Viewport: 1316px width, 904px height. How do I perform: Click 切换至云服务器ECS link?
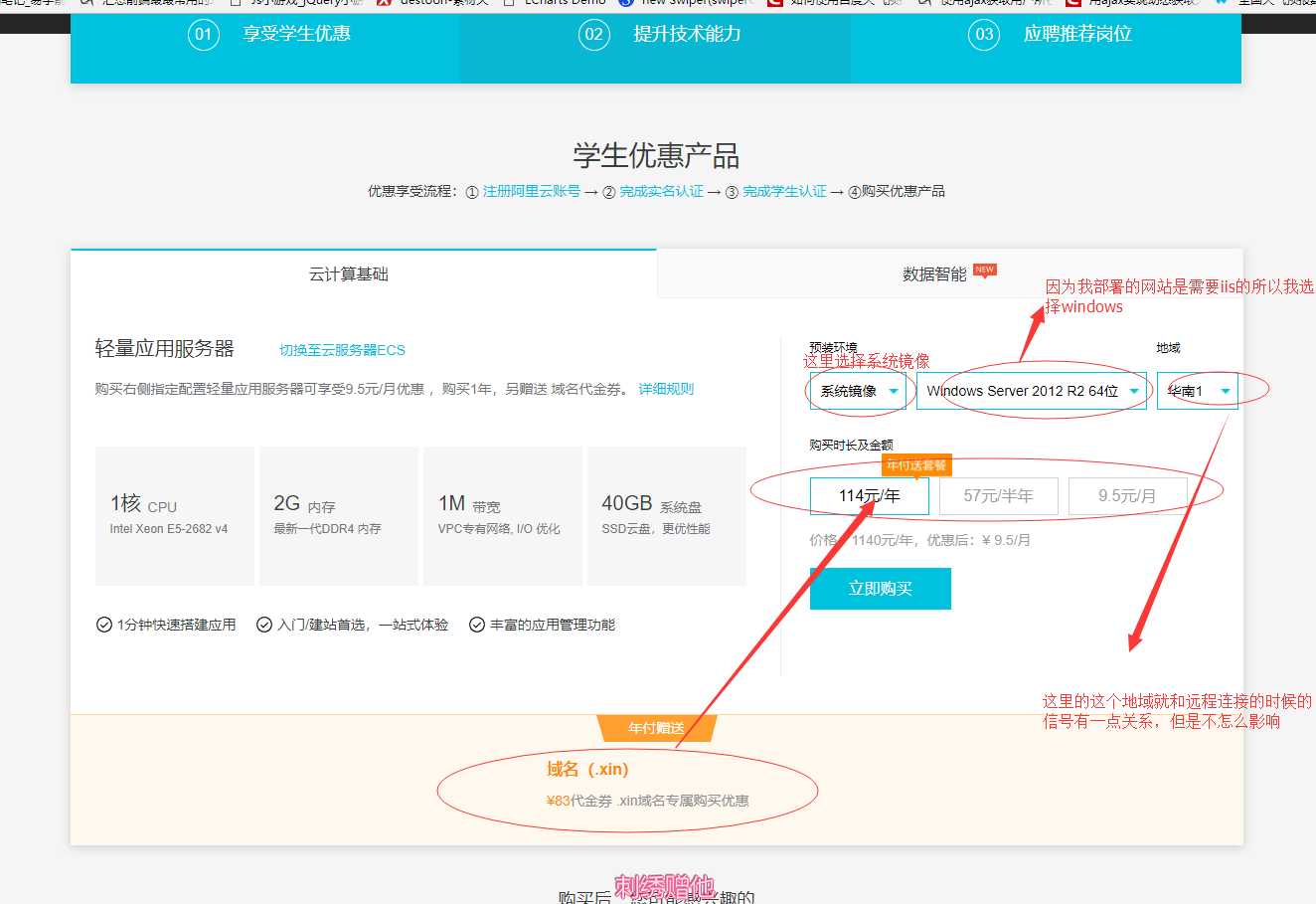tap(342, 350)
